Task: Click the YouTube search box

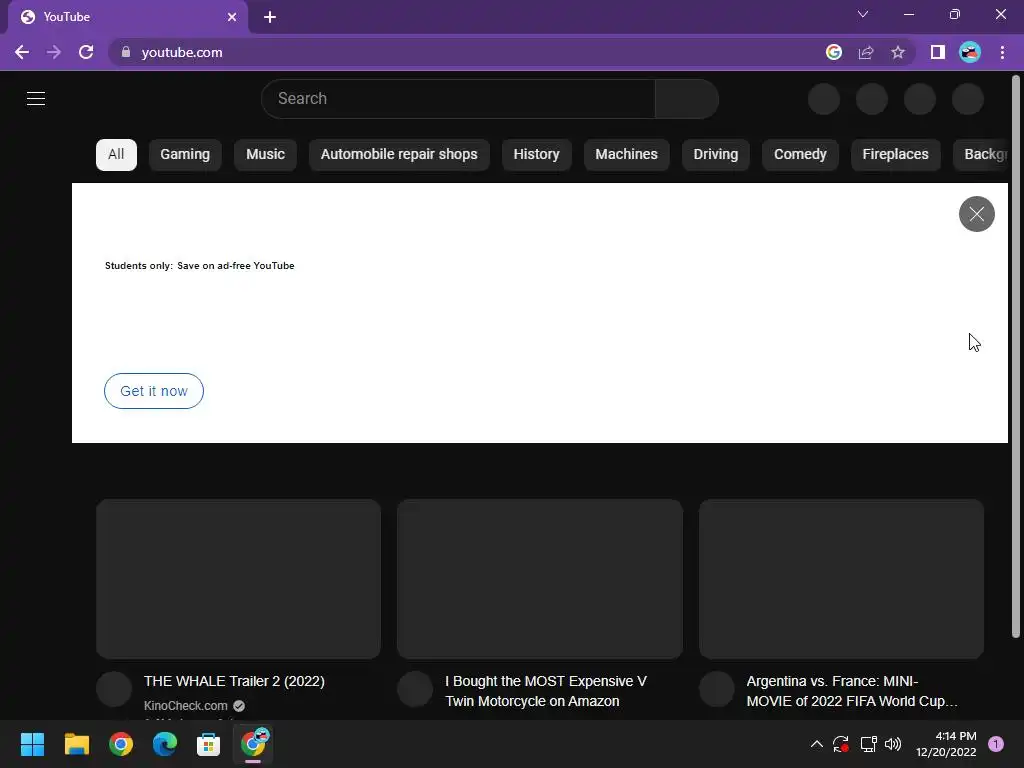Action: (x=458, y=99)
